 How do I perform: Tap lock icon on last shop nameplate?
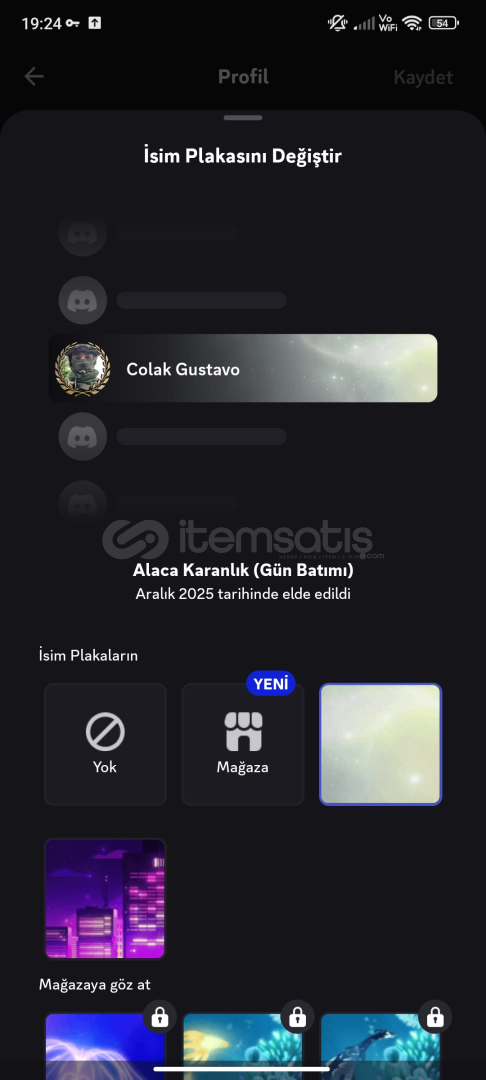(435, 1017)
